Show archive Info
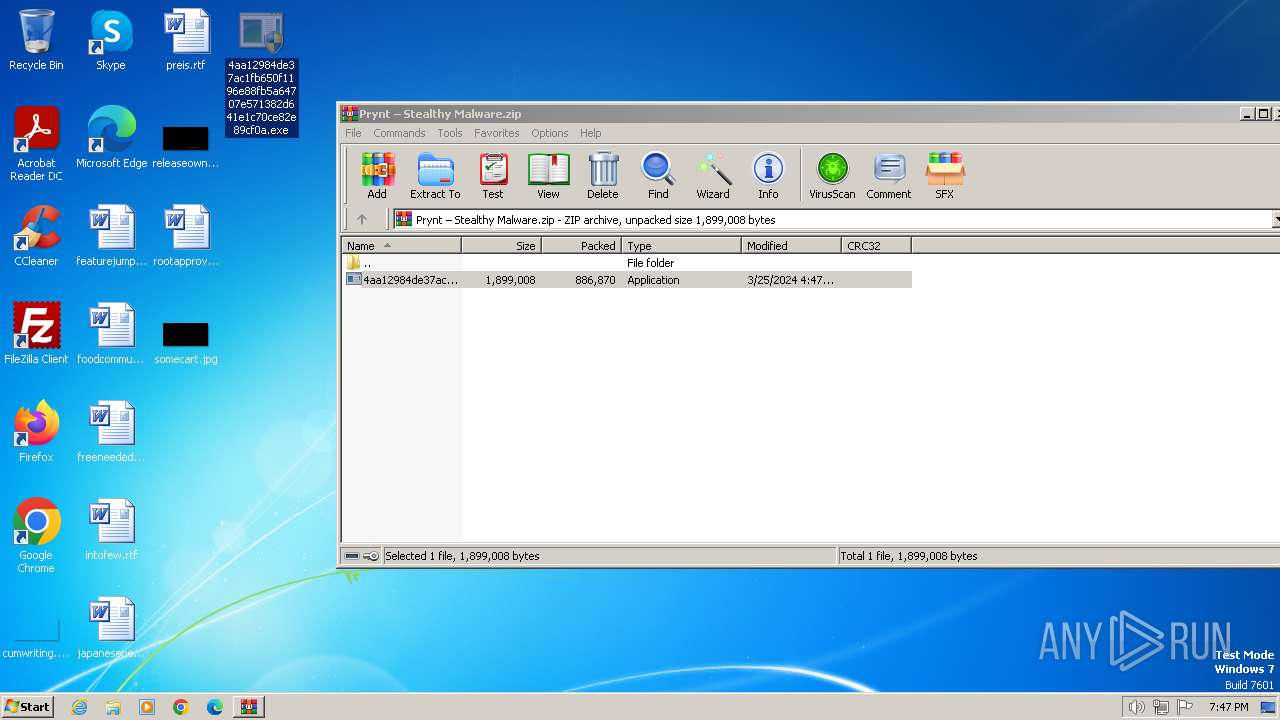The height and width of the screenshot is (720, 1280). (768, 176)
